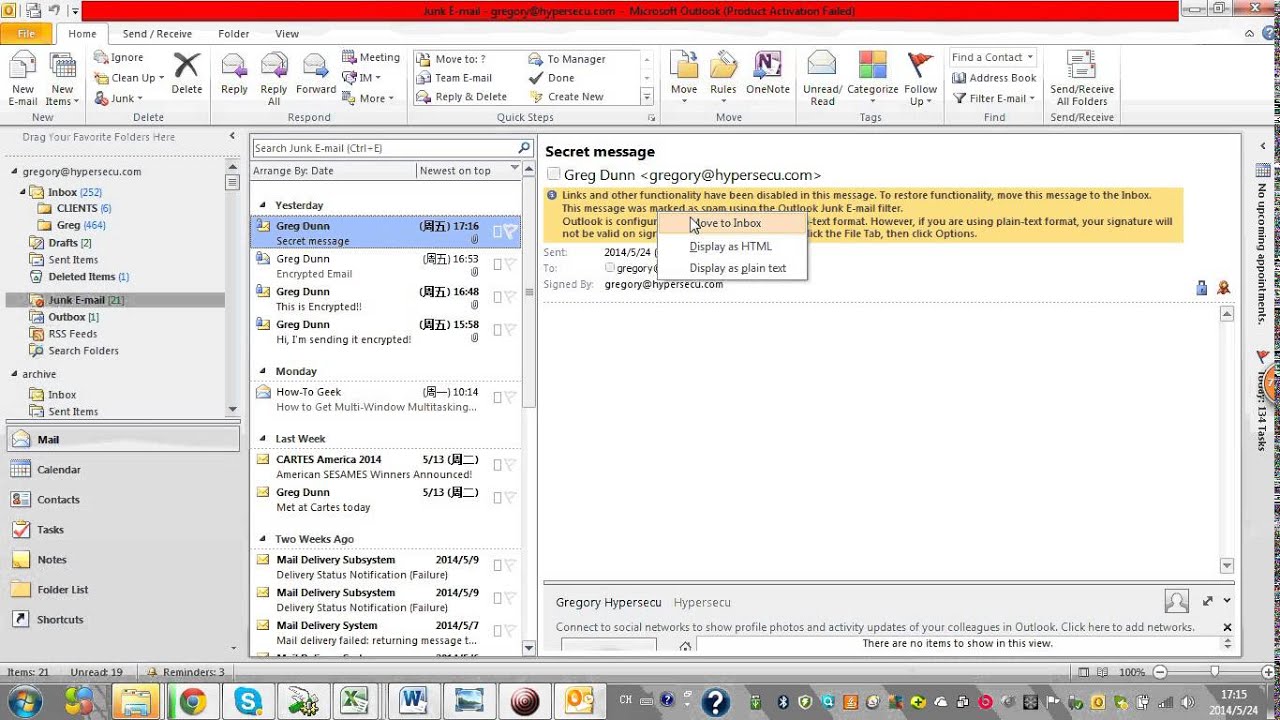The image size is (1280, 720).
Task: Adjust the zoom slider in status bar
Action: coord(1214,672)
